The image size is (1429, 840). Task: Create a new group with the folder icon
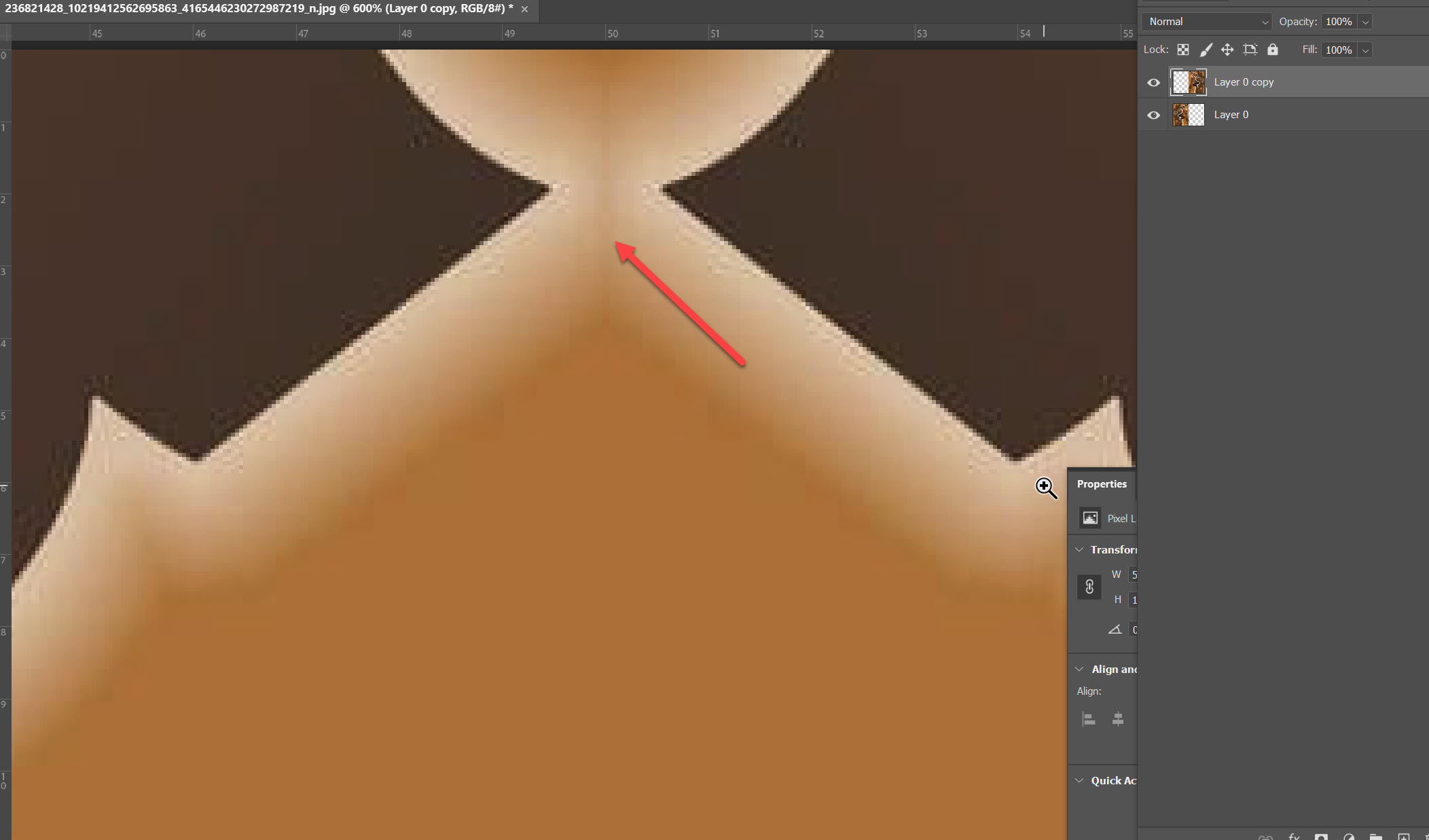1376,837
